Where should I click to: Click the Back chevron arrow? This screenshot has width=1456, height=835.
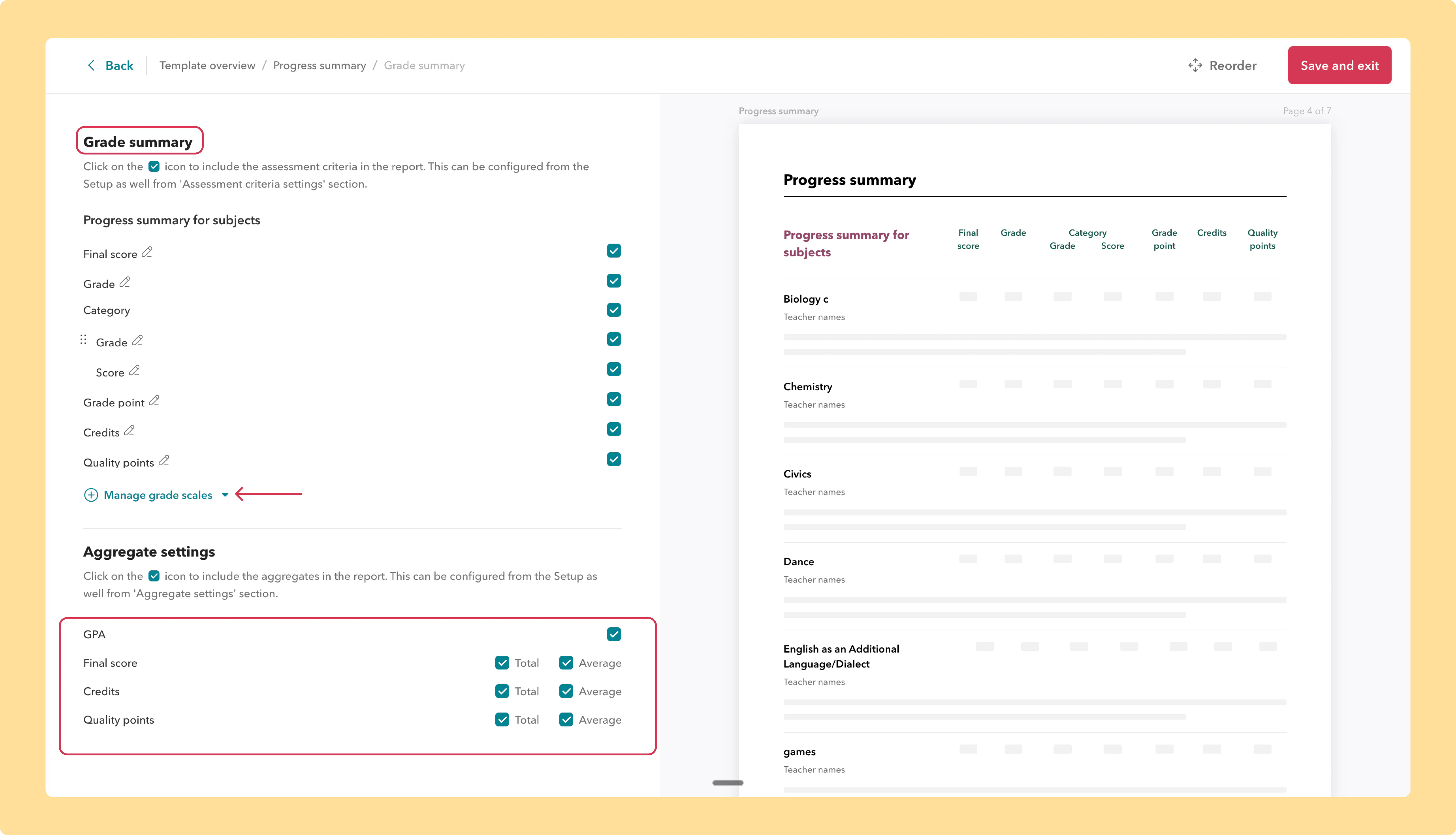tap(91, 65)
